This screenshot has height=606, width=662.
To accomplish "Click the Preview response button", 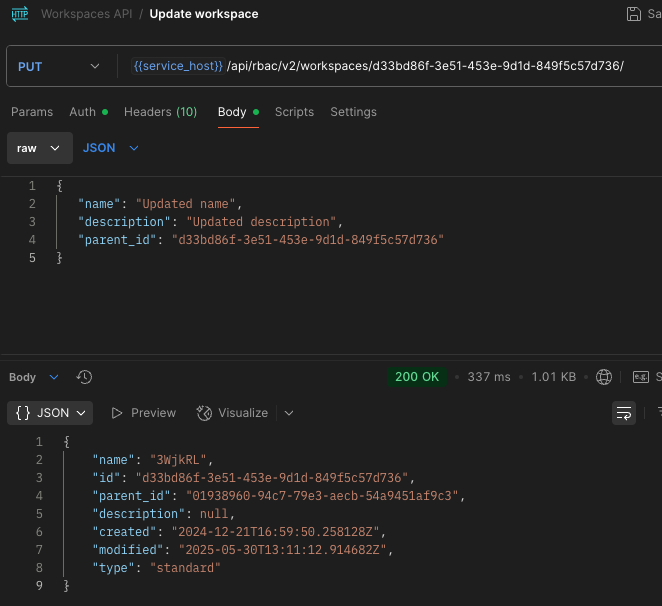I will [x=143, y=413].
